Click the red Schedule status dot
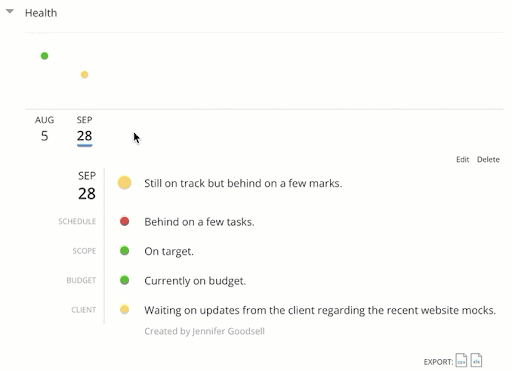Viewport: 512px width, 371px height. (124, 221)
